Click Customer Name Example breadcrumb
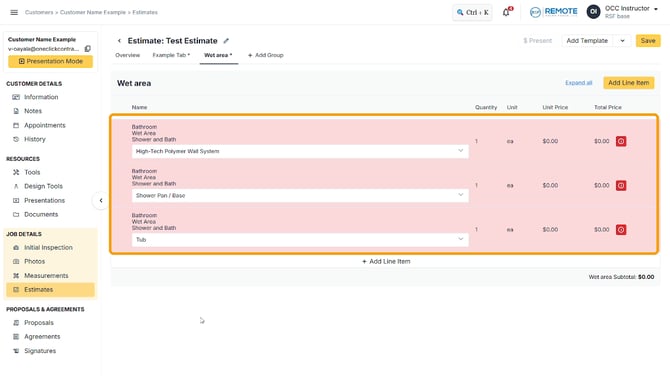This screenshot has width=670, height=376. click(x=93, y=12)
